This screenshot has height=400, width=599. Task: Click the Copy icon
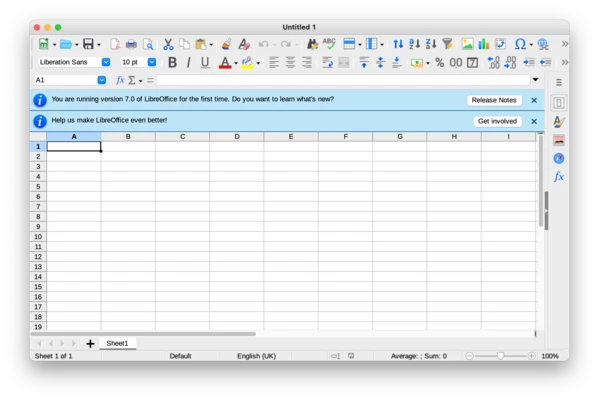(185, 44)
